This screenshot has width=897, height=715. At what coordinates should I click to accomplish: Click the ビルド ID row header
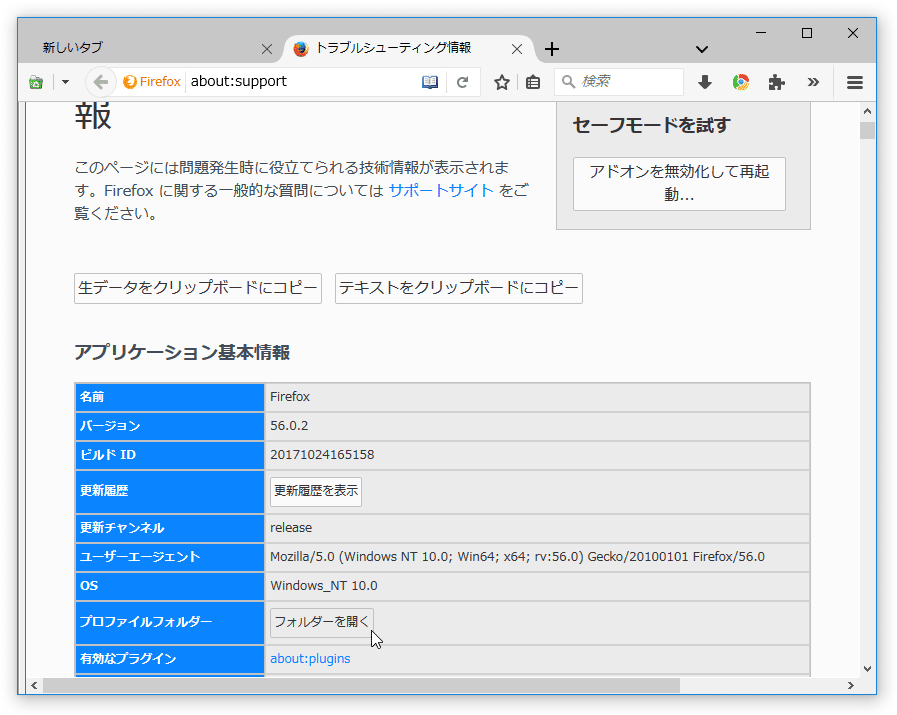pyautogui.click(x=169, y=455)
